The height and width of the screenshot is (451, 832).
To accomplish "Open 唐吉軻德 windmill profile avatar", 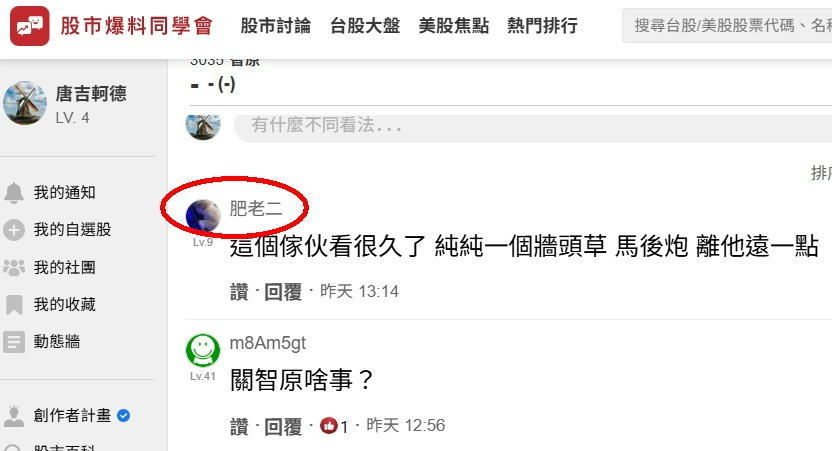I will [x=25, y=103].
